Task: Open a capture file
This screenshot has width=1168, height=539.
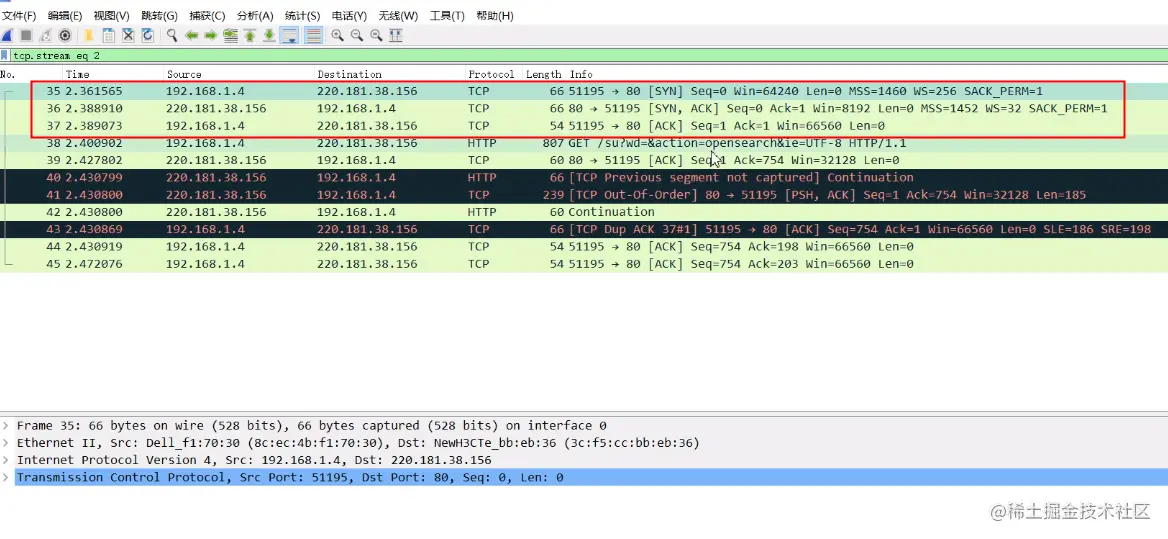Action: (89, 35)
